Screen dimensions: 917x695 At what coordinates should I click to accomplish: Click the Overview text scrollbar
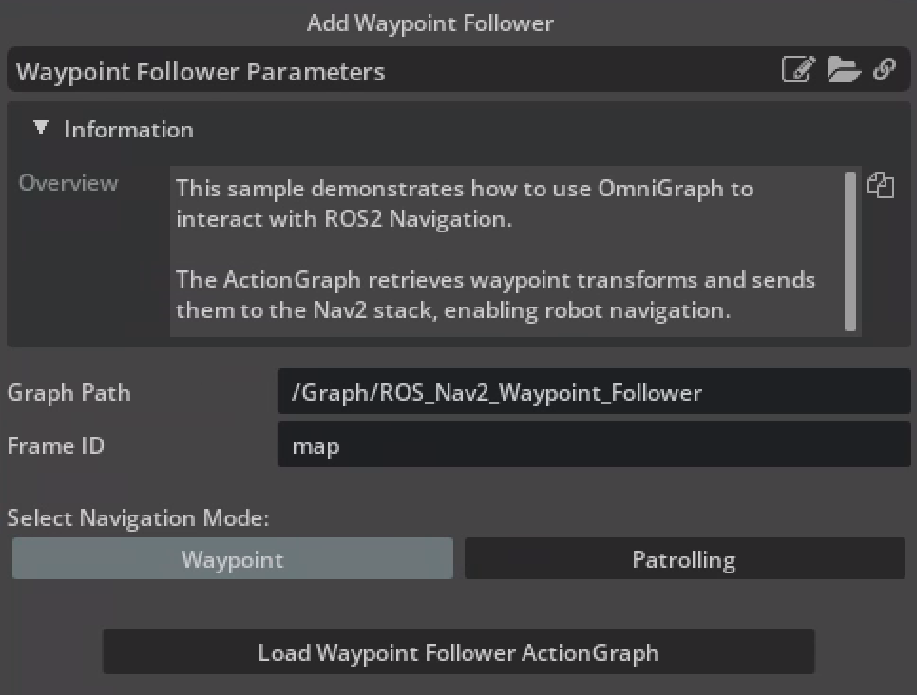coord(850,250)
